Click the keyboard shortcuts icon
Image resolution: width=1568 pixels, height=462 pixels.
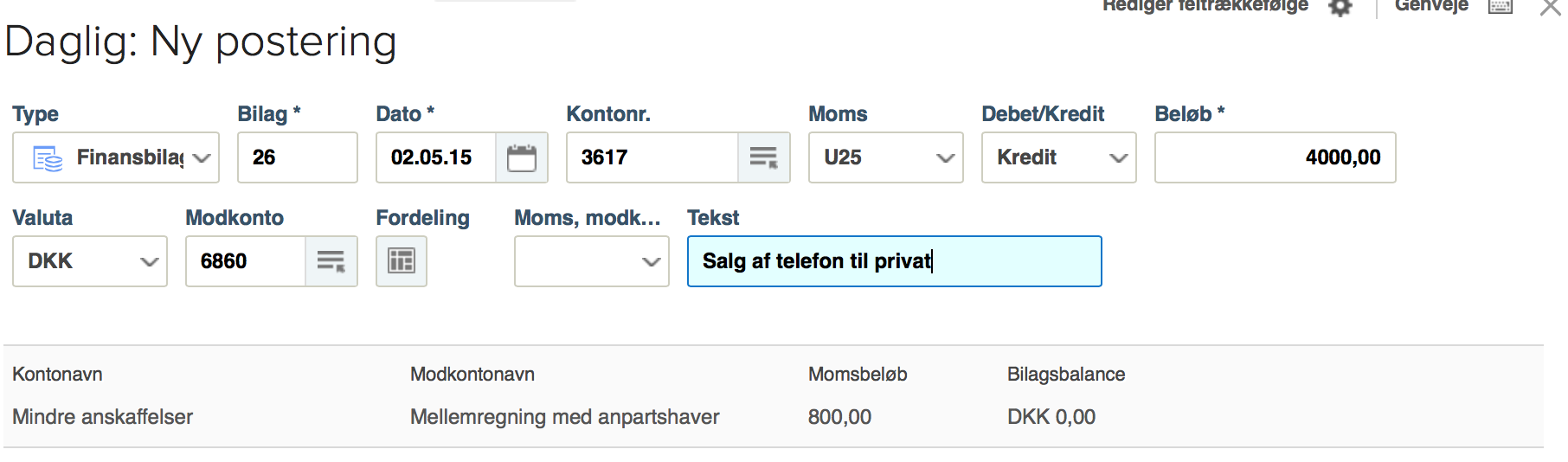(x=1501, y=7)
